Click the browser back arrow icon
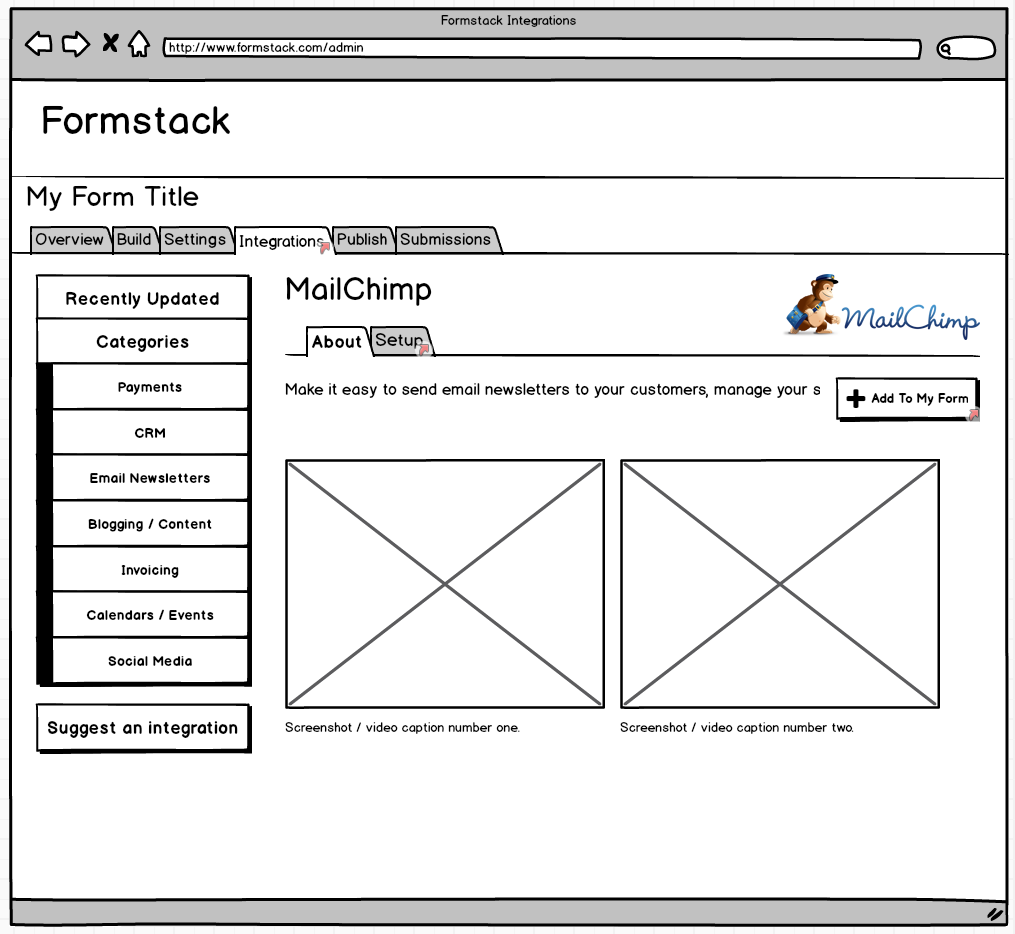The image size is (1015, 934). (39, 44)
